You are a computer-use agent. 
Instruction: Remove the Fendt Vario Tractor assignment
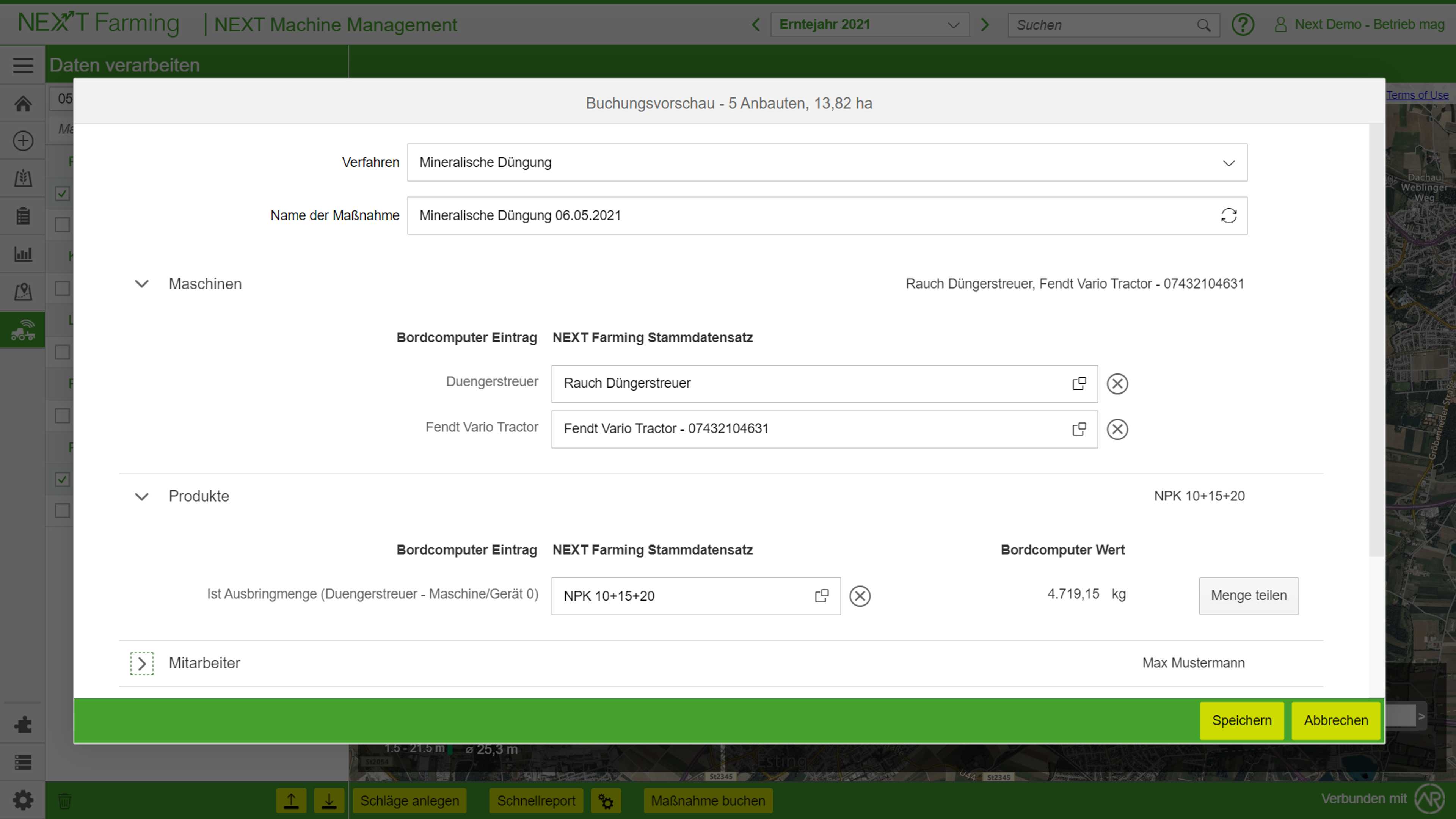click(1117, 430)
